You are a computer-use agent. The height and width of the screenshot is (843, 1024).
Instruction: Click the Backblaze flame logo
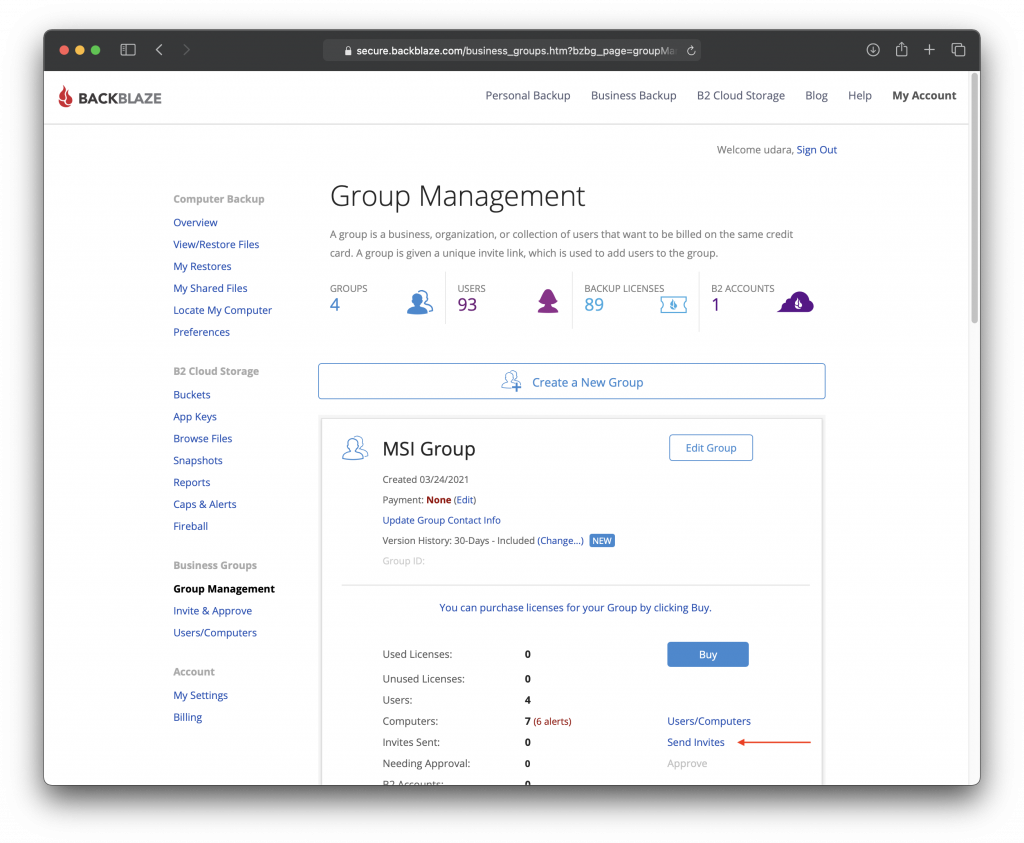65,97
